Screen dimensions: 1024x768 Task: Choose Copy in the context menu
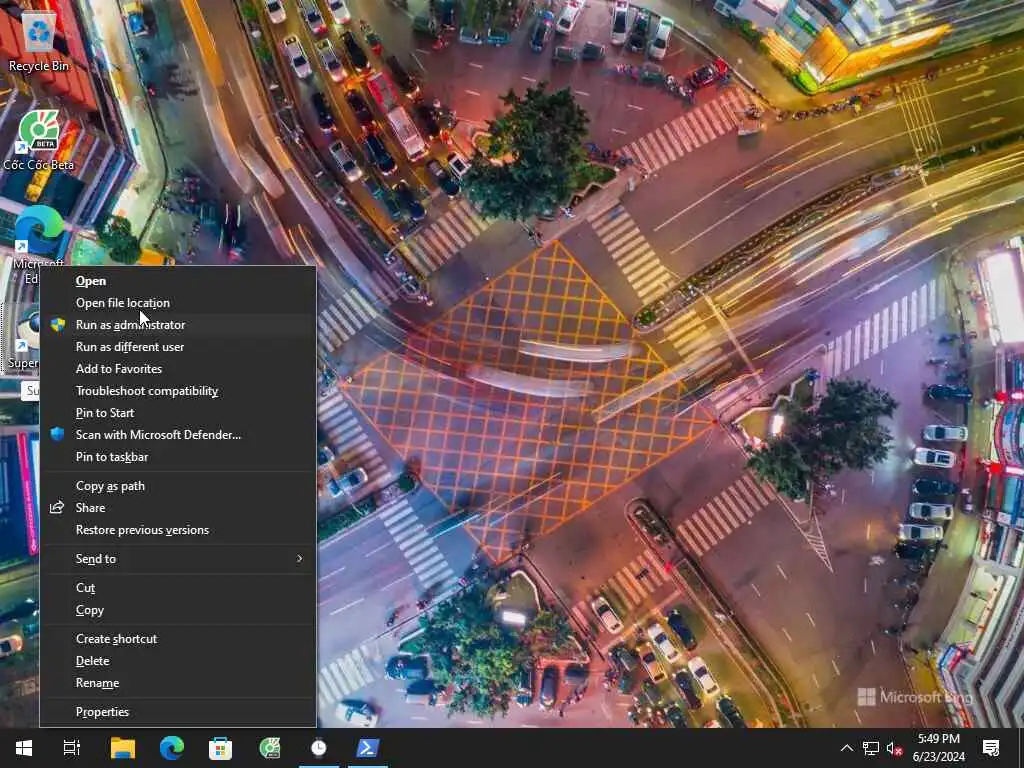point(178,610)
